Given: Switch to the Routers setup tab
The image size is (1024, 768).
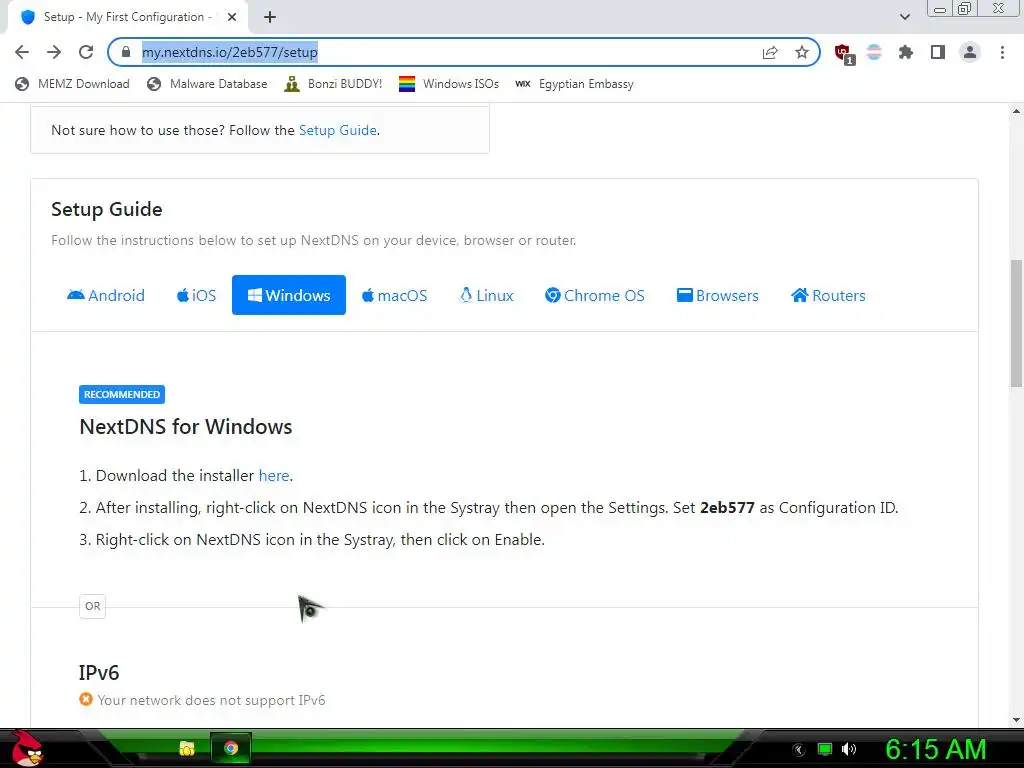Looking at the screenshot, I should pos(828,295).
